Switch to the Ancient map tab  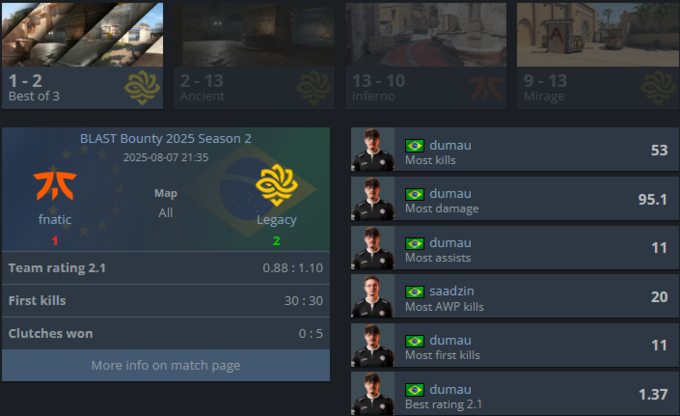pyautogui.click(x=254, y=56)
